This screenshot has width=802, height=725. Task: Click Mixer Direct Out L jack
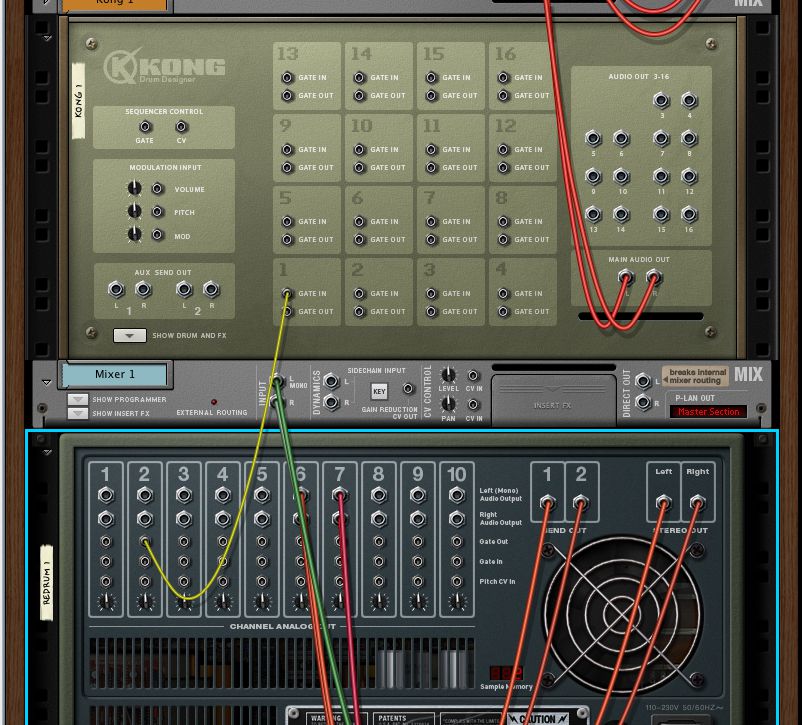643,381
